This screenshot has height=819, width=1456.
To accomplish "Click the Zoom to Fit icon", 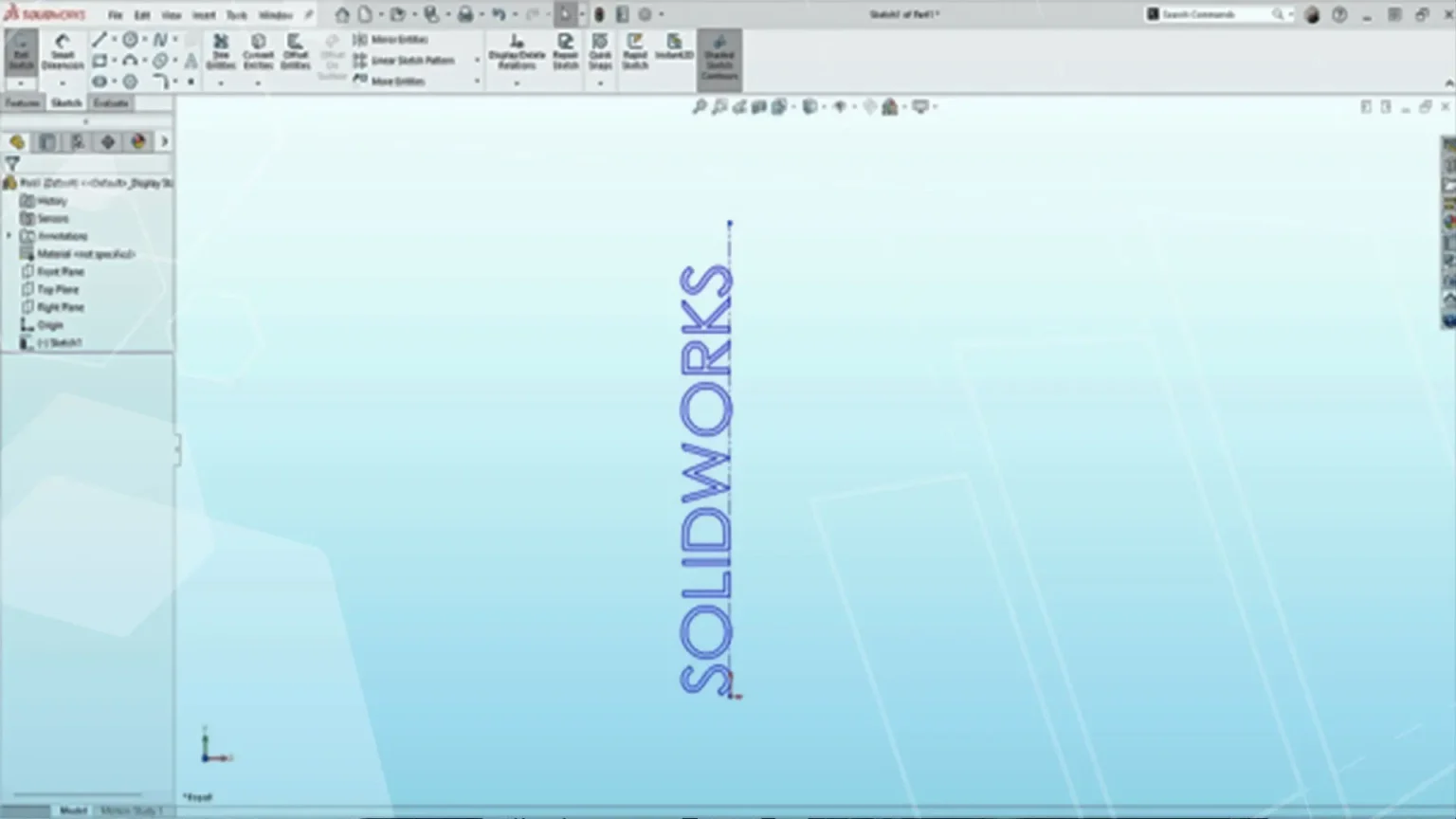I will 700,107.
